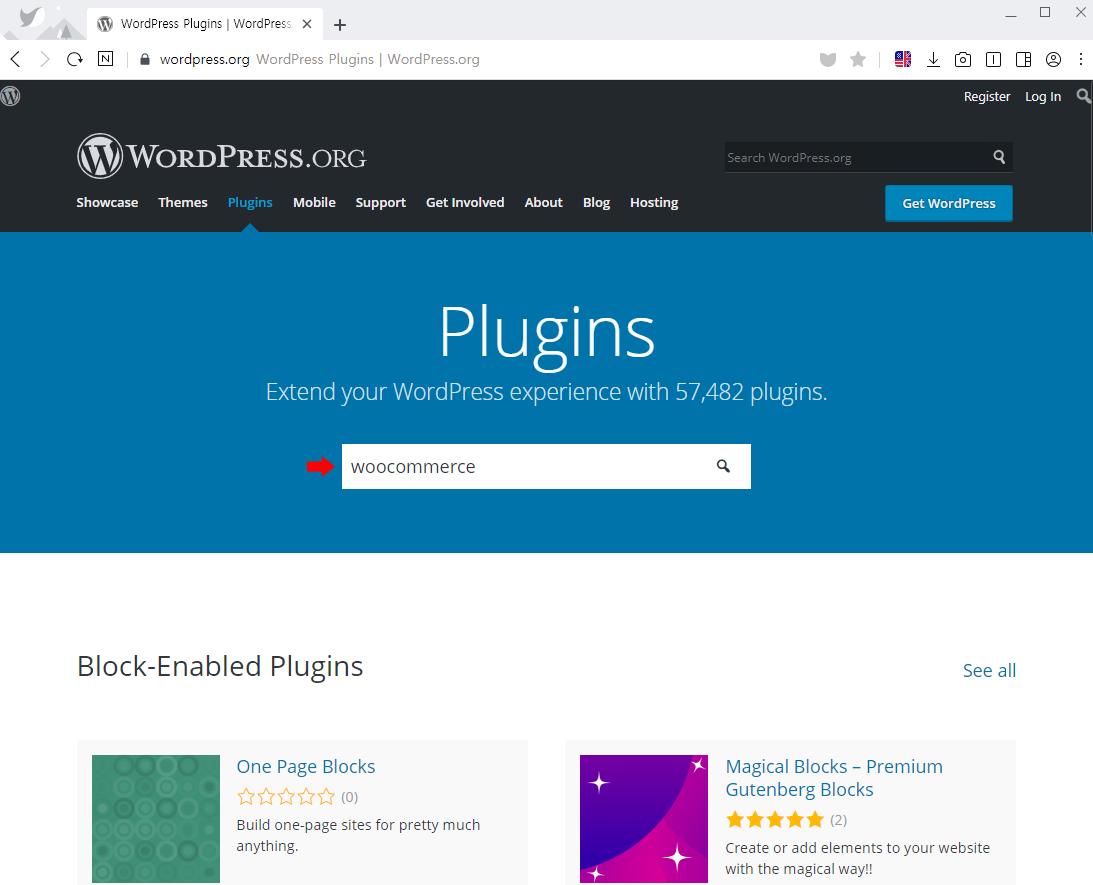Open downloads via the download arrow icon
Viewport: 1093px width, 885px height.
[x=933, y=60]
